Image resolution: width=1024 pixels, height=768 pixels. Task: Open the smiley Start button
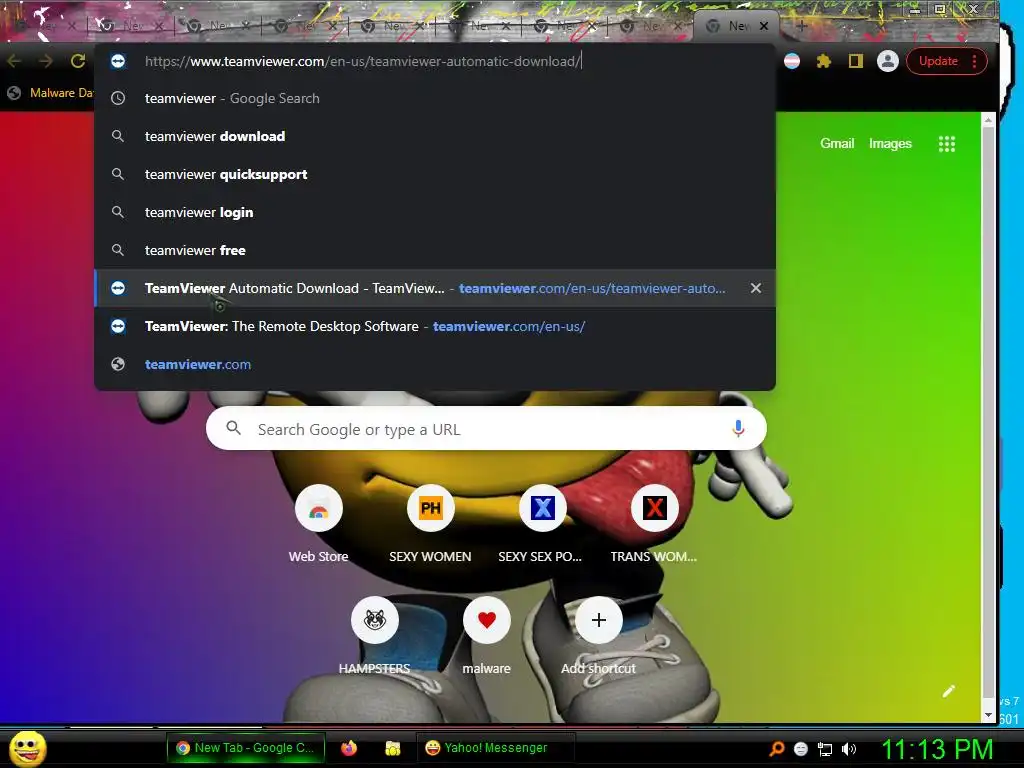(x=27, y=748)
